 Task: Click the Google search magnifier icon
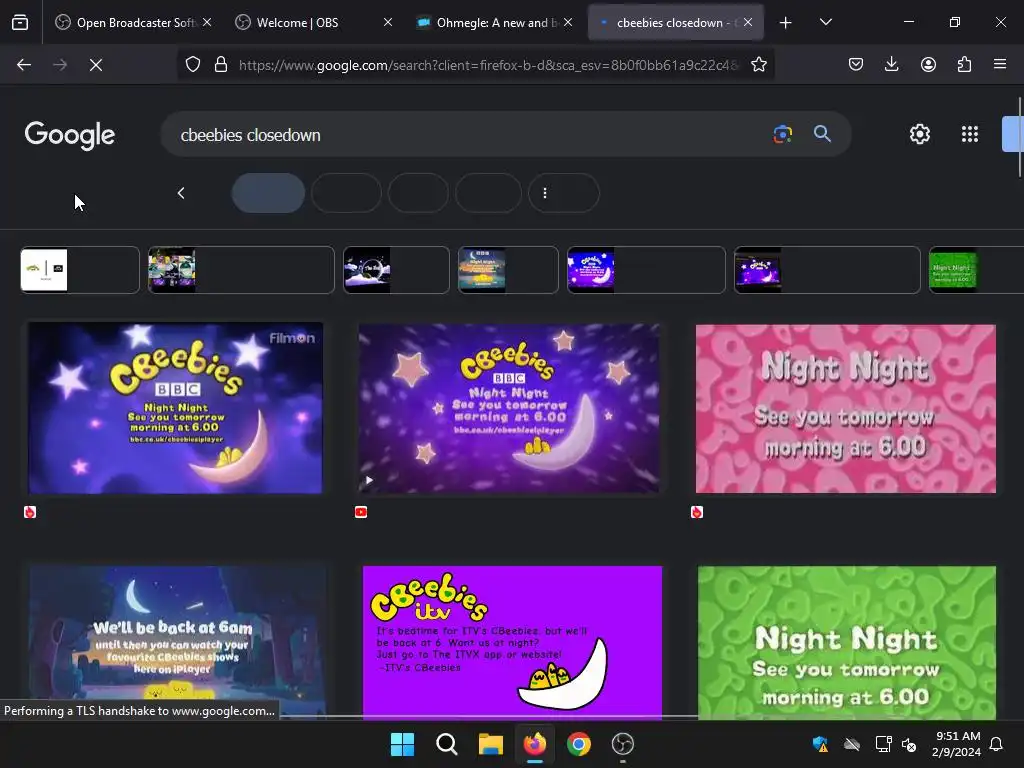pos(822,134)
